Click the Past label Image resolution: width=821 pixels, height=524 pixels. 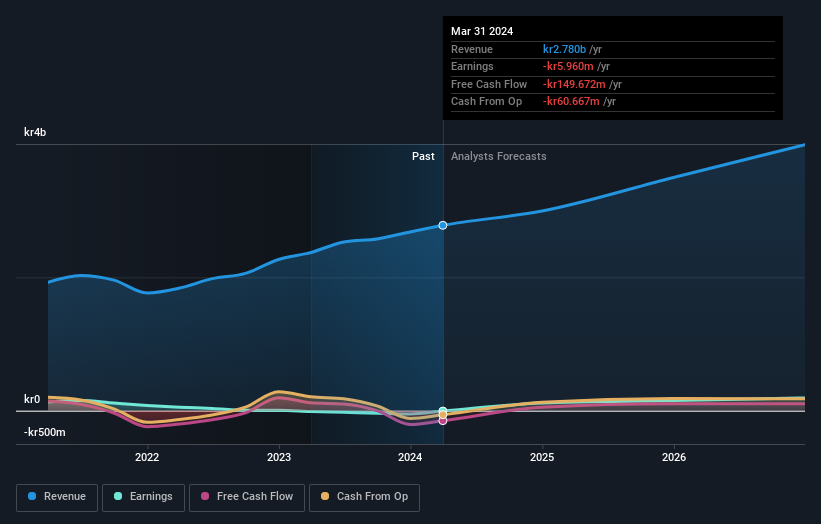tap(423, 156)
